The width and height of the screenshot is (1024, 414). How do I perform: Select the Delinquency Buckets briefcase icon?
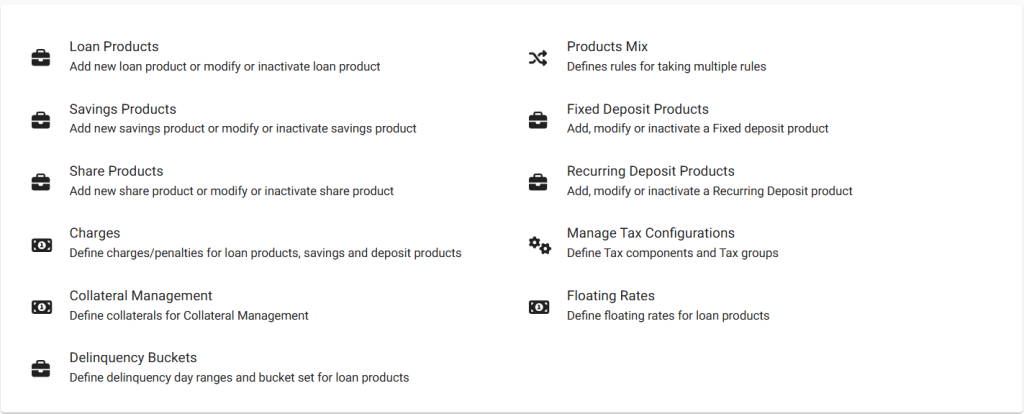click(x=40, y=369)
